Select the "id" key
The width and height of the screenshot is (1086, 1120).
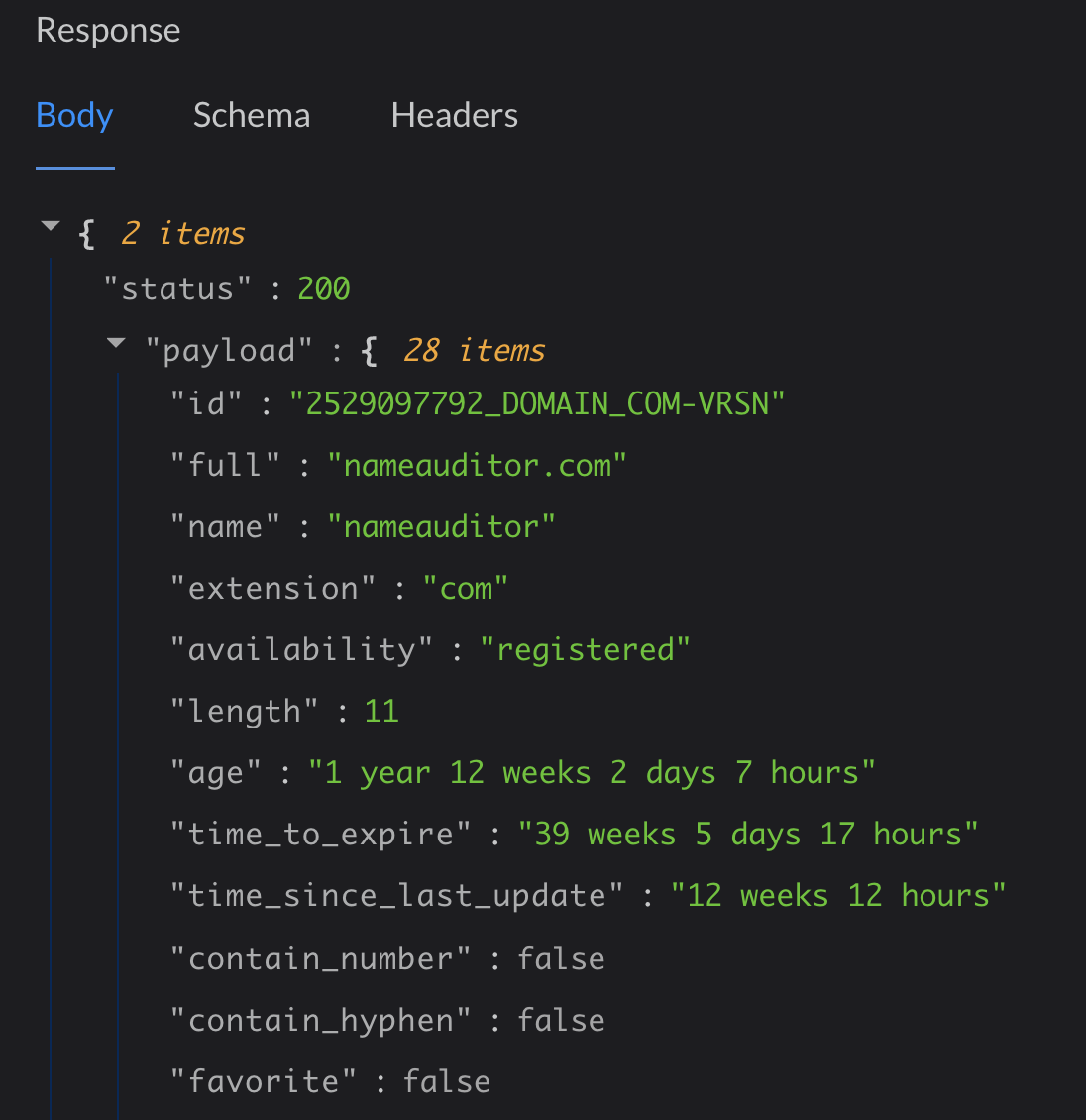point(206,404)
